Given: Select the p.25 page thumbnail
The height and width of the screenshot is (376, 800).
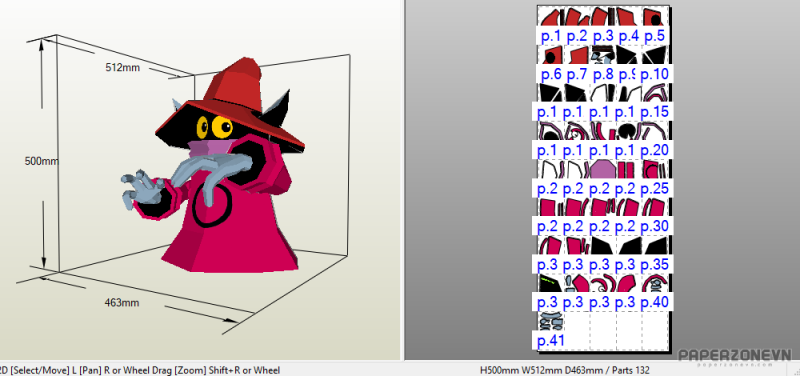Looking at the screenshot, I should (655, 178).
